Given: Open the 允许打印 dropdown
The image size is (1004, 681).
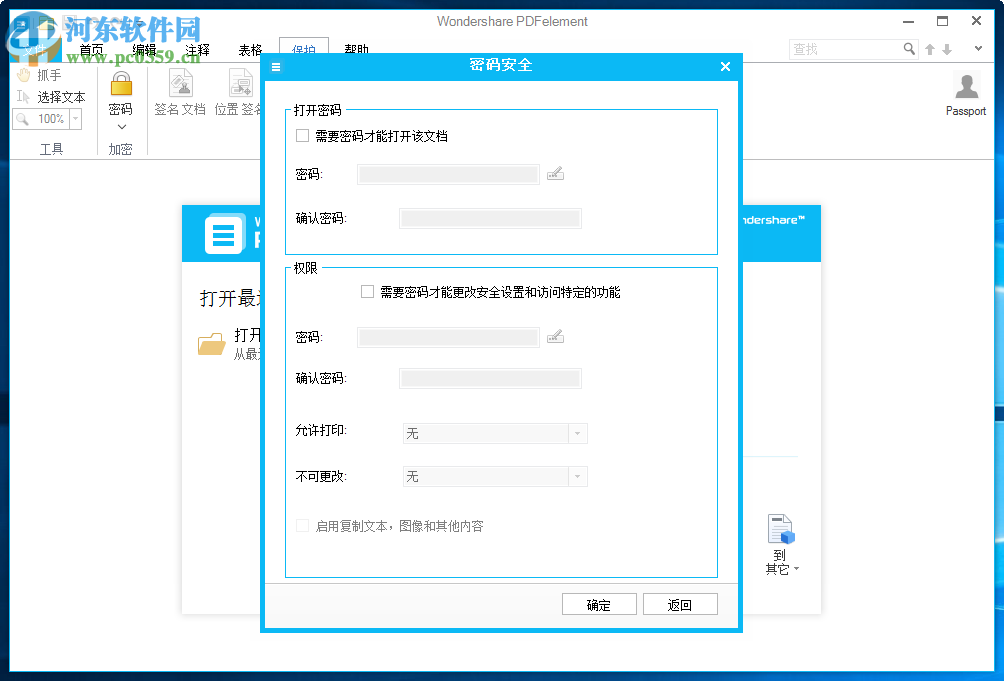Looking at the screenshot, I should 578,433.
